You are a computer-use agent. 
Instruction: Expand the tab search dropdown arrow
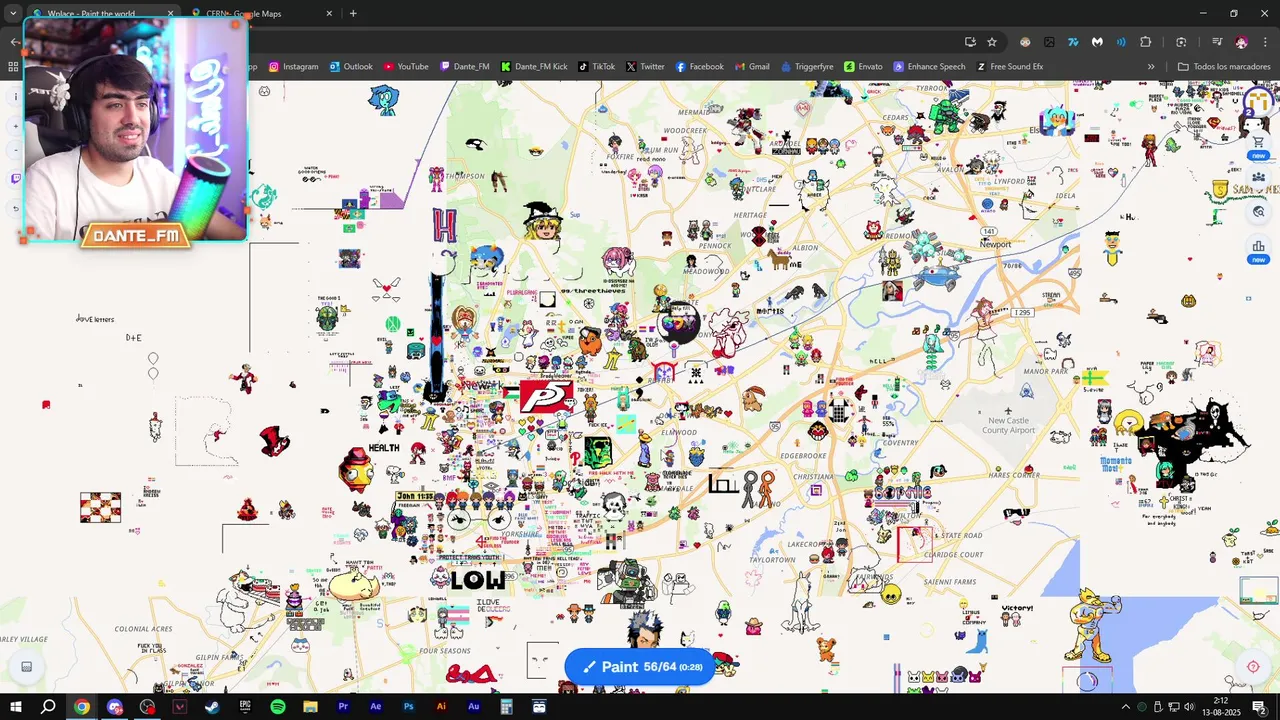[x=12, y=14]
